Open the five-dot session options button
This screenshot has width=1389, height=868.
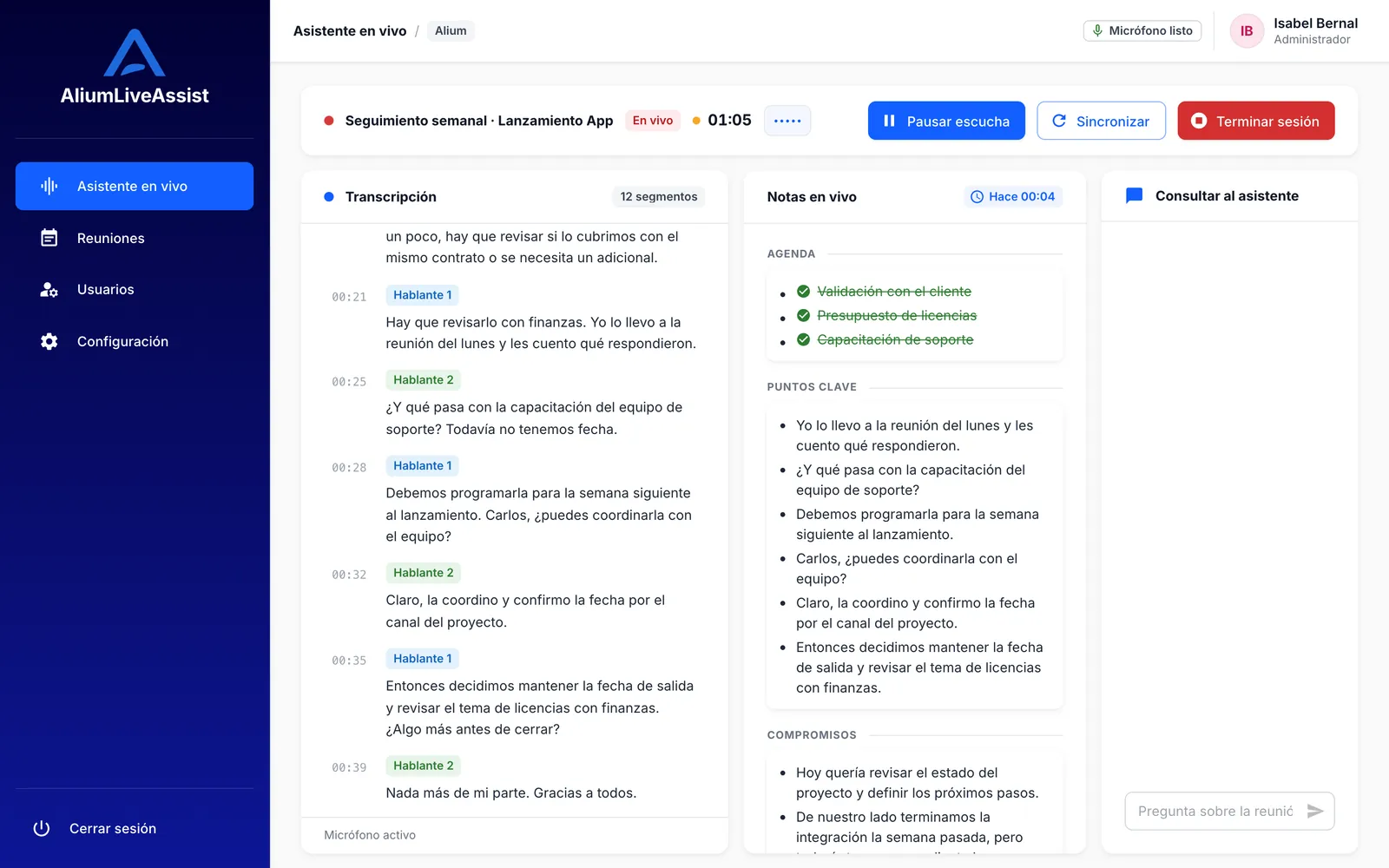[x=787, y=121]
